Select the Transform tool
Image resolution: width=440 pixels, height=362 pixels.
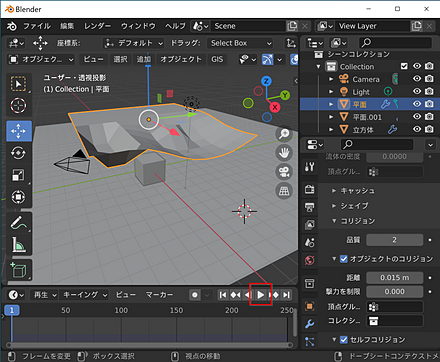coord(19,197)
